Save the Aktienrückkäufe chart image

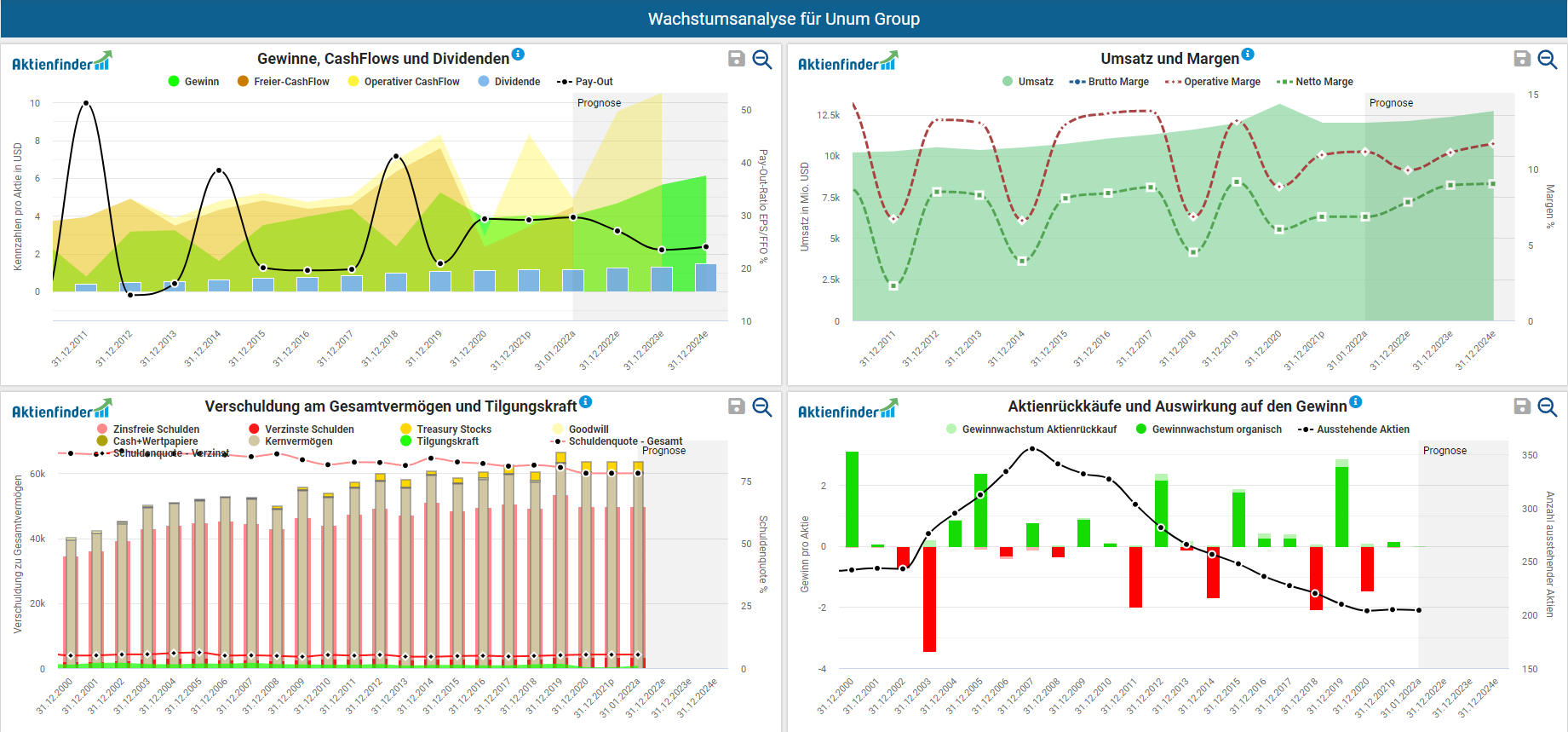click(1522, 406)
